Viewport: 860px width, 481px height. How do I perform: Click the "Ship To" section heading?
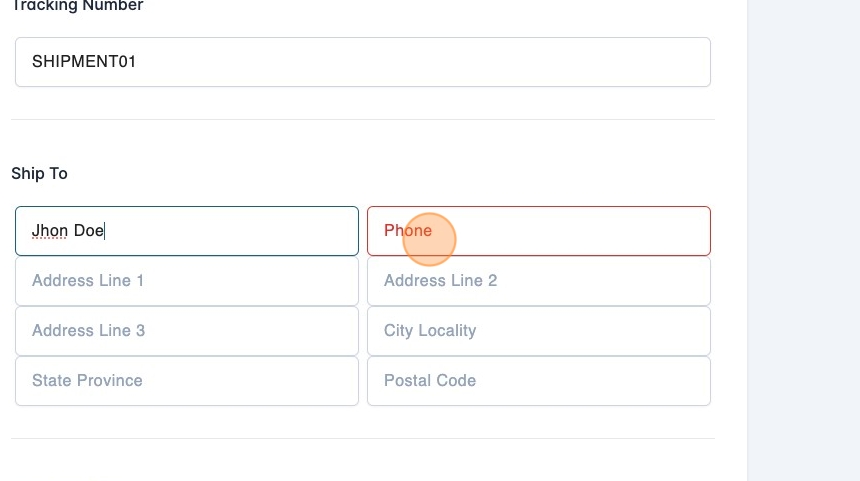40,174
